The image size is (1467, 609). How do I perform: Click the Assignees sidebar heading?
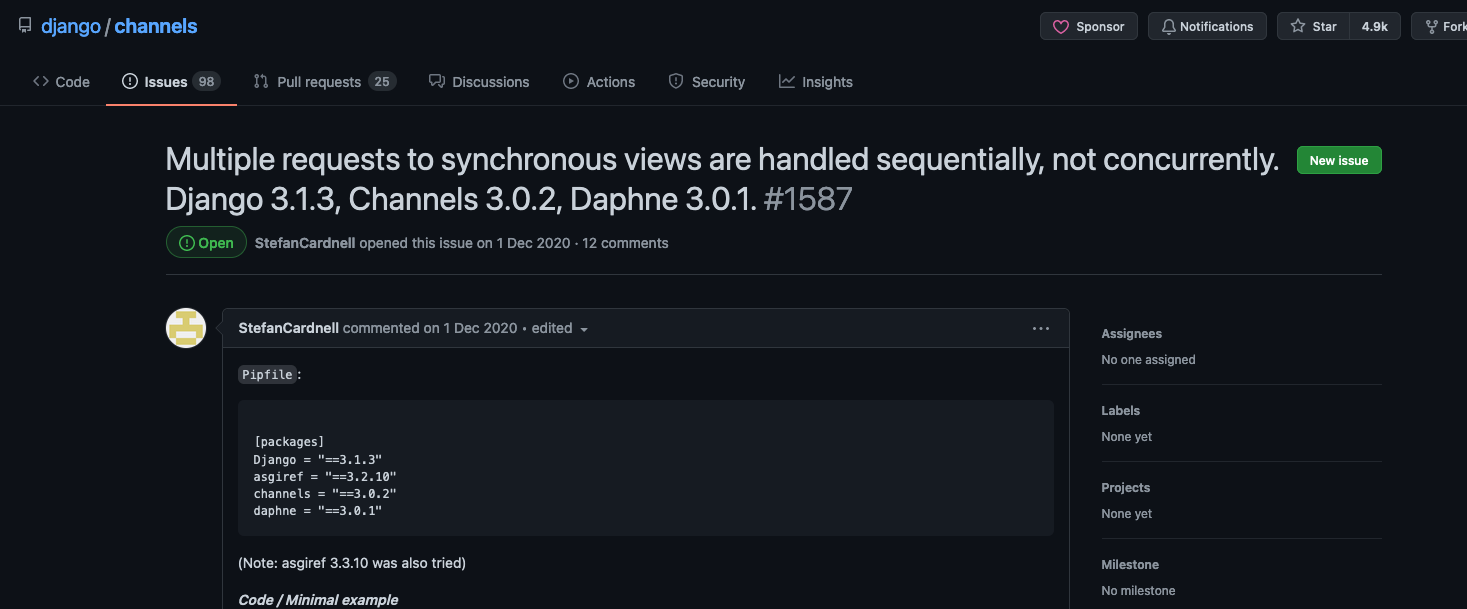pos(1131,334)
